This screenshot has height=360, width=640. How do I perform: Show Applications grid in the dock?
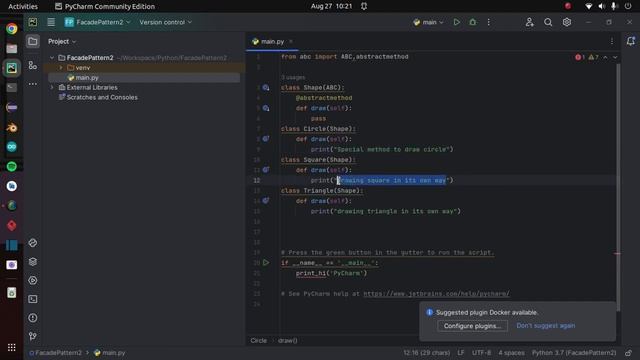pyautogui.click(x=11, y=347)
